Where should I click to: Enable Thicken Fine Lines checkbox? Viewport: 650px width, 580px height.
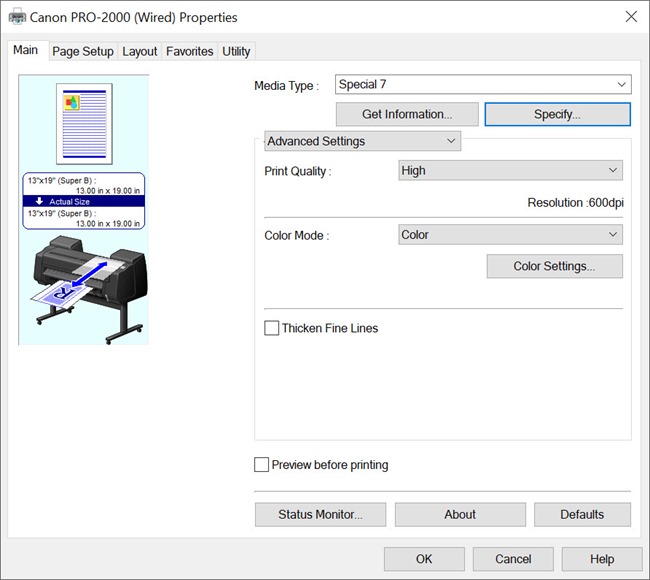point(272,328)
